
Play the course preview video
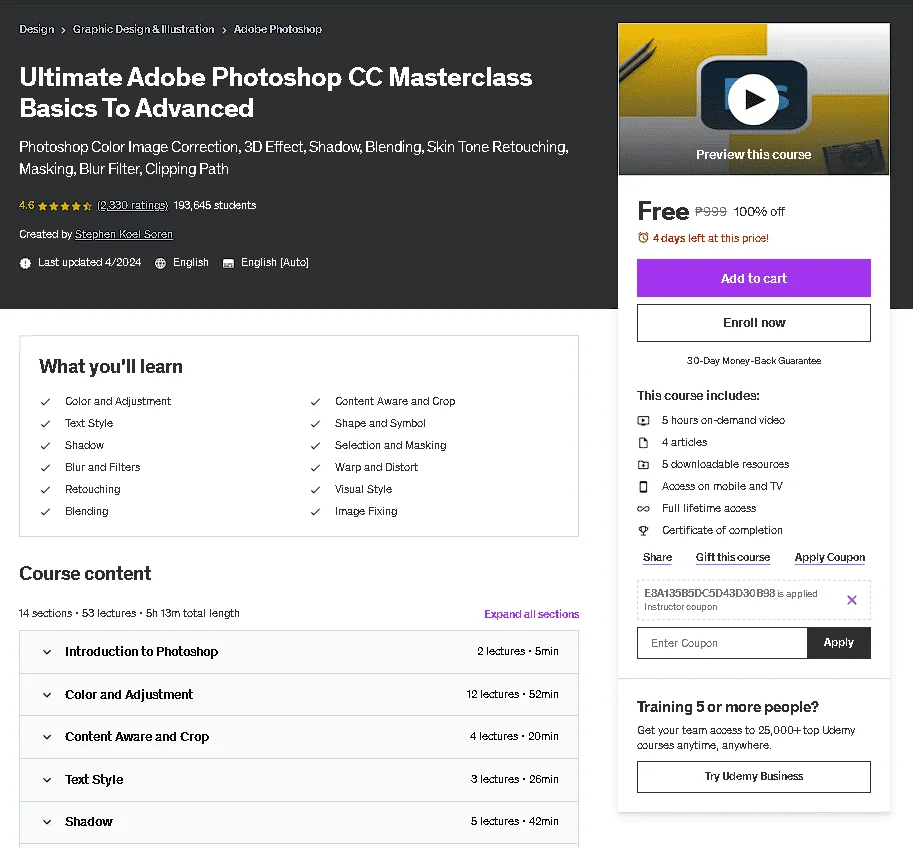click(753, 100)
